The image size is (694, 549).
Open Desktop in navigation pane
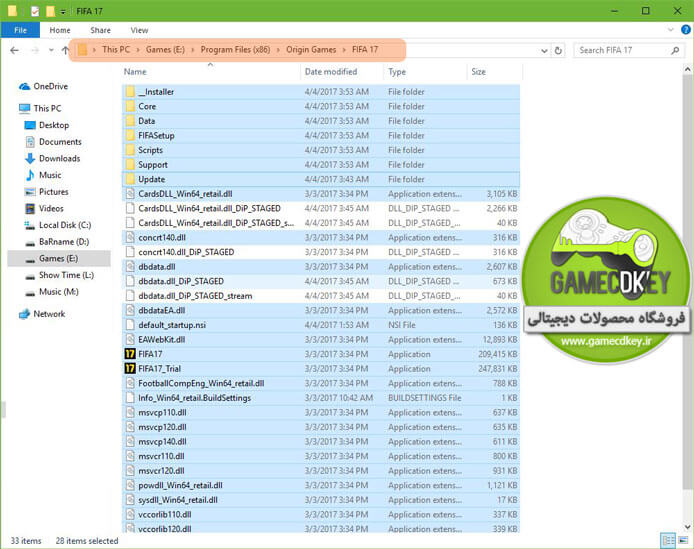point(47,125)
